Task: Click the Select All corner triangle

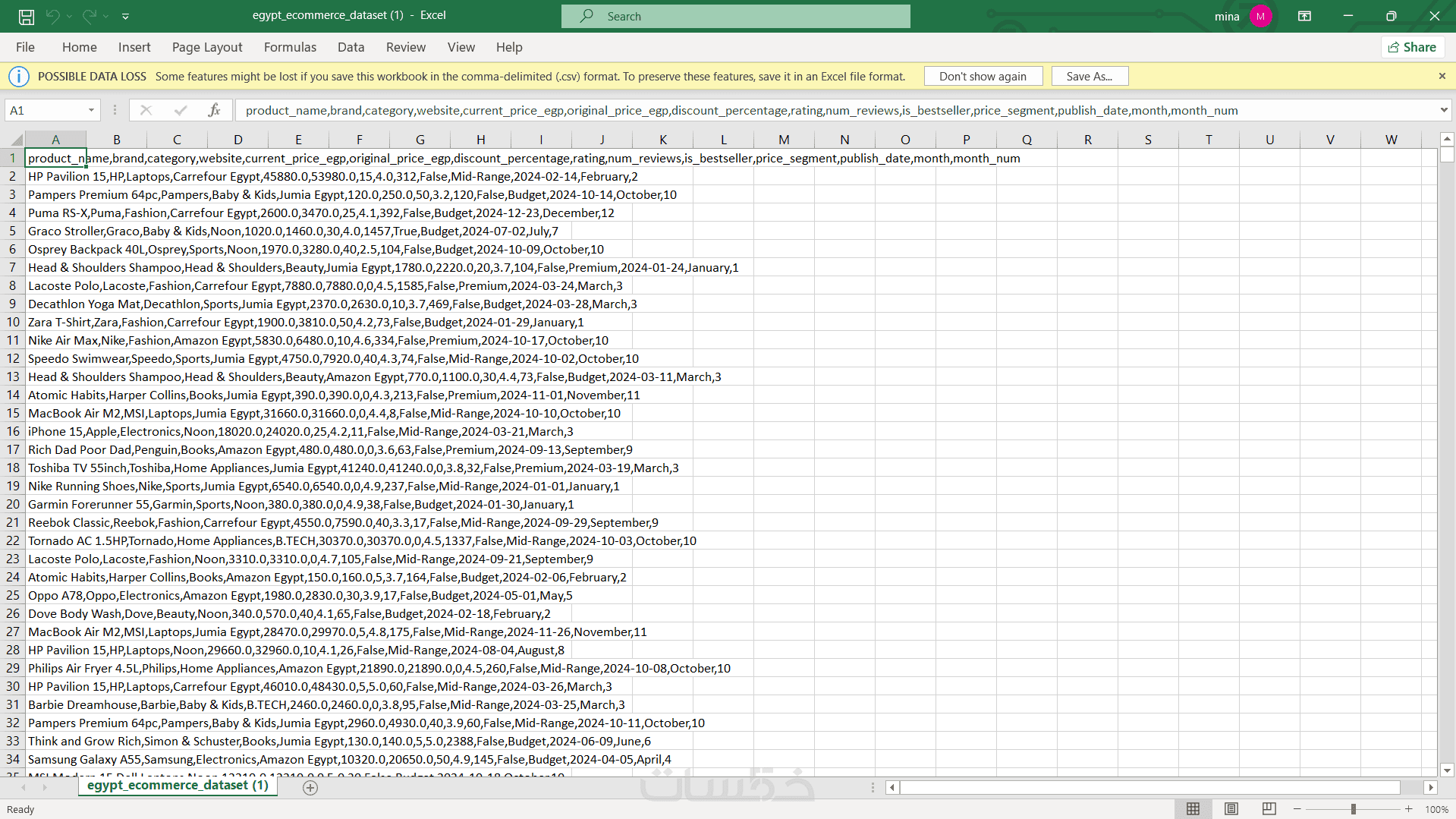Action: coord(17,140)
